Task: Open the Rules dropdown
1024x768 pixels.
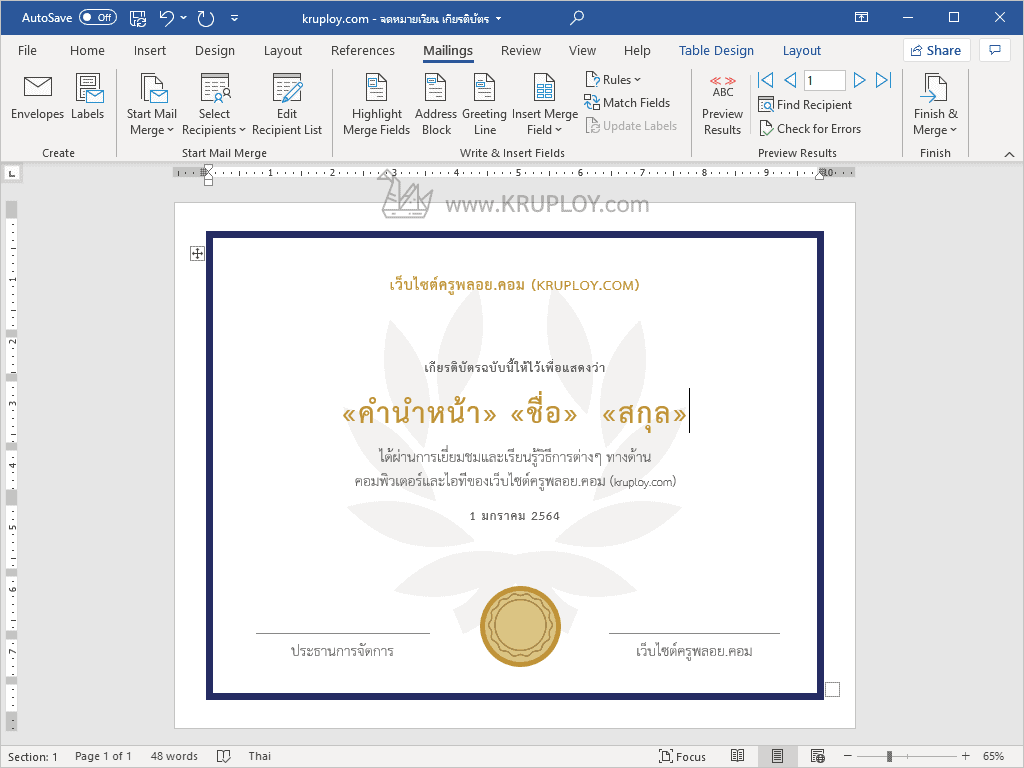Action: click(613, 80)
